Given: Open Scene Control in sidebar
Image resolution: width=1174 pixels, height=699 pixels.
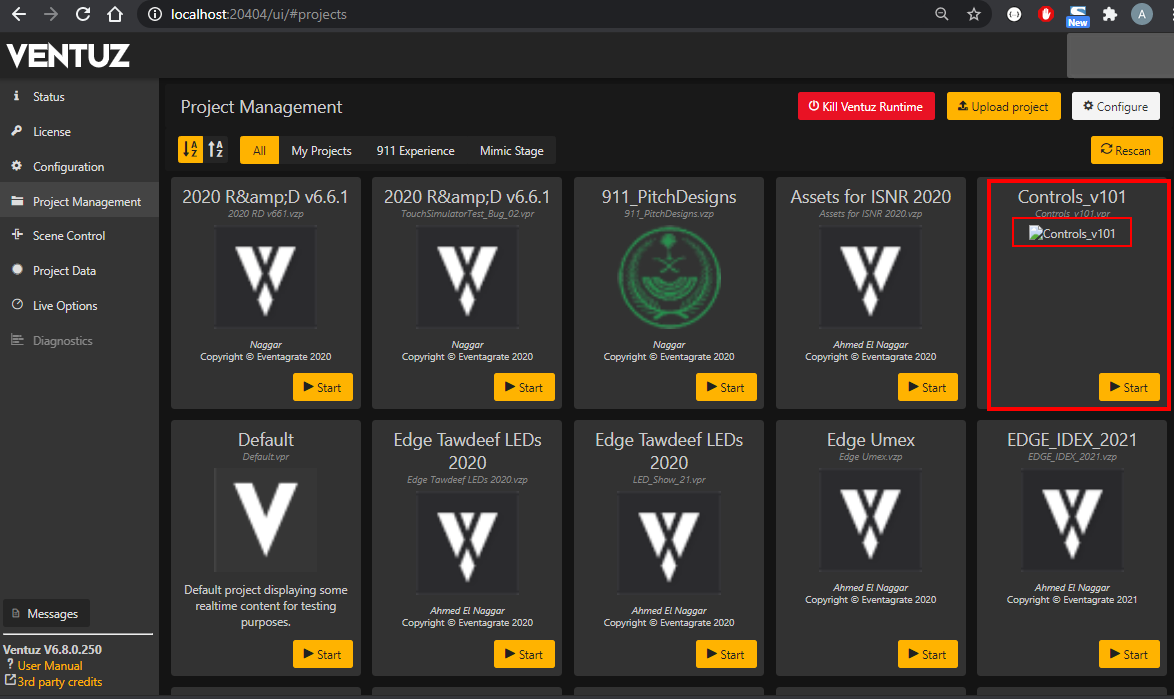Looking at the screenshot, I should click(x=68, y=236).
